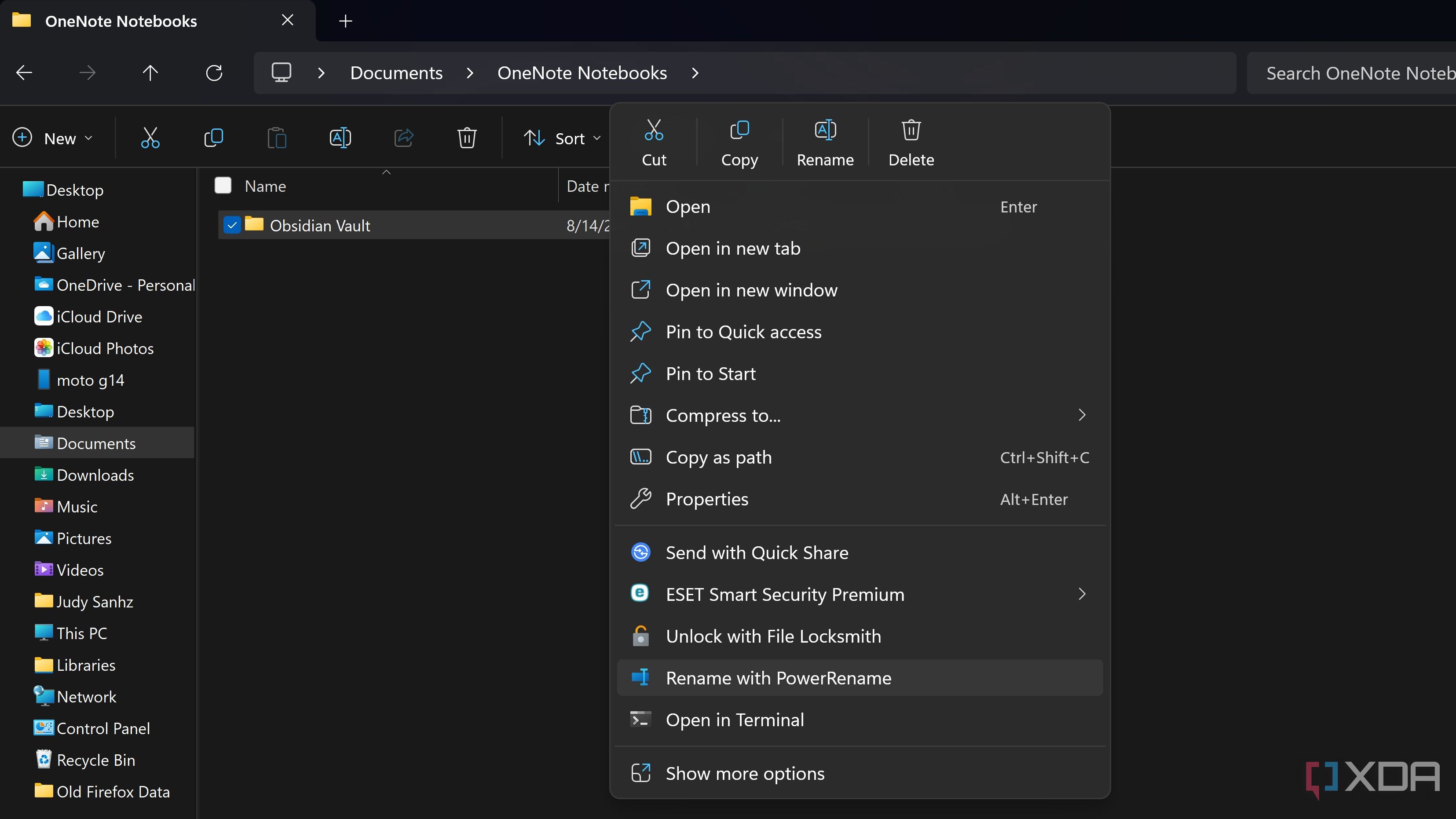The image size is (1456, 819).
Task: Choose Open in the context menu
Action: click(860, 206)
